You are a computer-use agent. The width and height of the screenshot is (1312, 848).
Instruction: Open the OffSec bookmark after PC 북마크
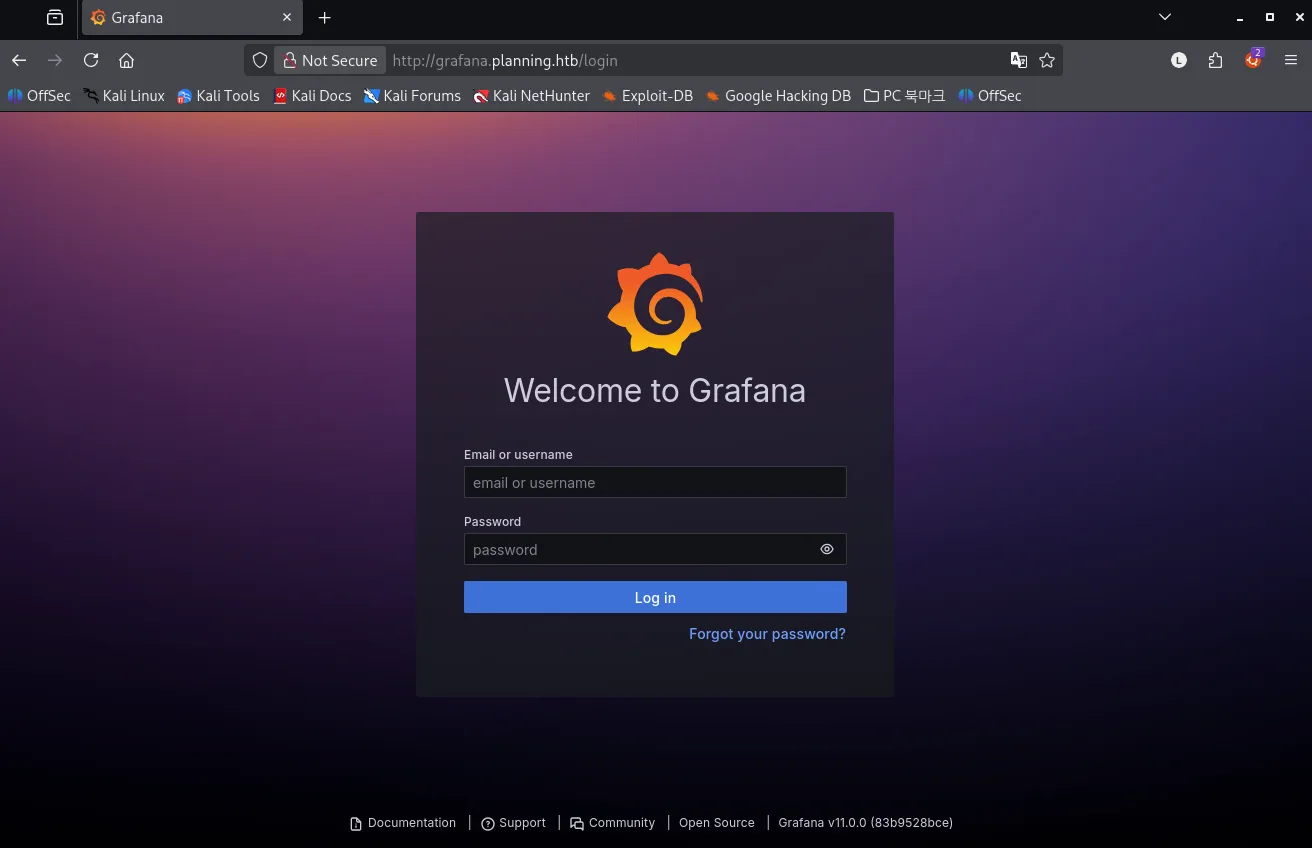coord(990,96)
